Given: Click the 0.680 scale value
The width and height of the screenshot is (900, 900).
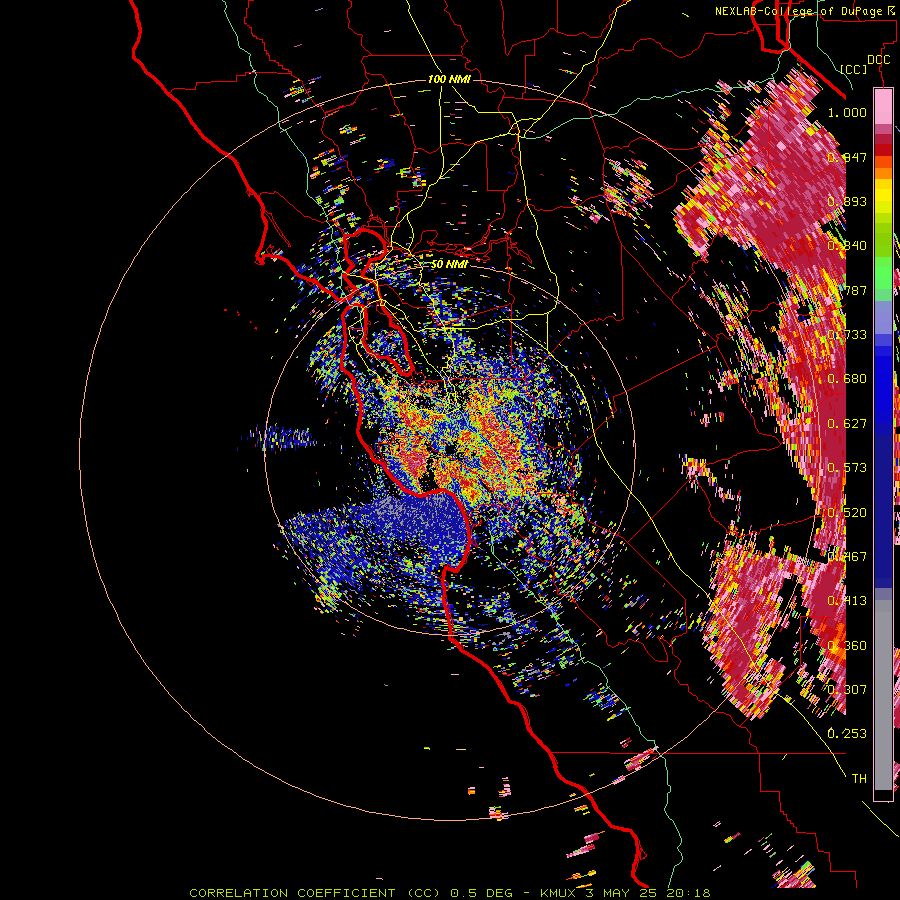Looking at the screenshot, I should coord(847,379).
